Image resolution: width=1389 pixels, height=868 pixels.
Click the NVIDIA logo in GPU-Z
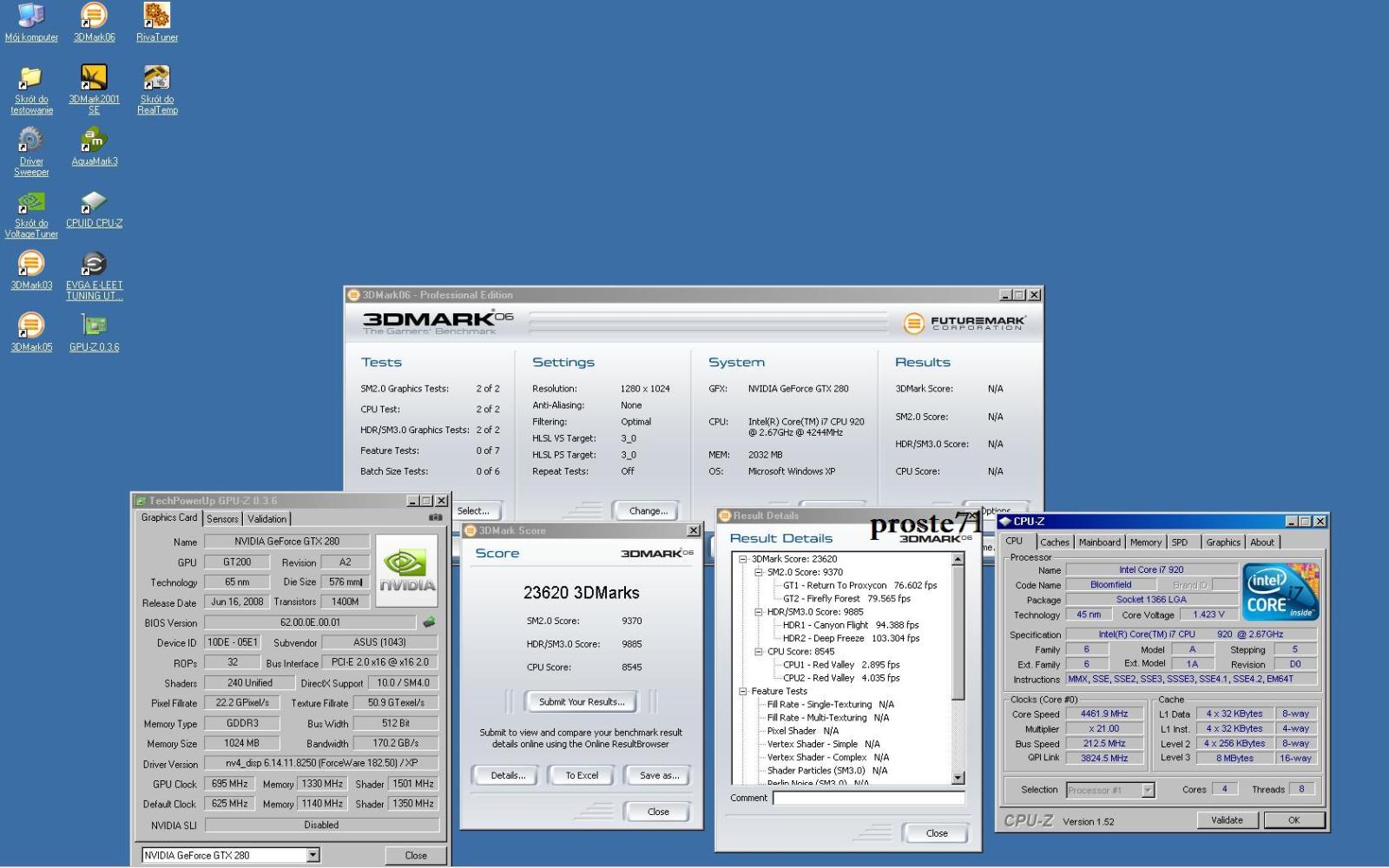tap(407, 571)
